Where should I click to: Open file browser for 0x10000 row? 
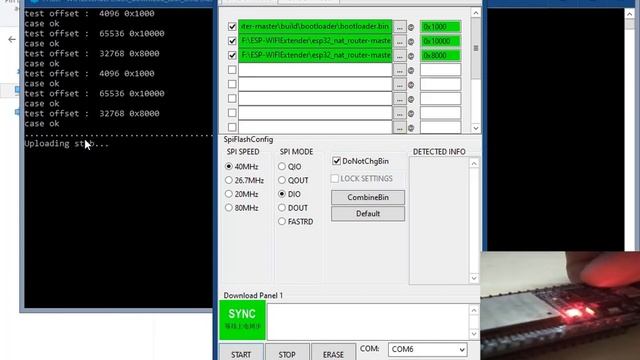[x=400, y=41]
